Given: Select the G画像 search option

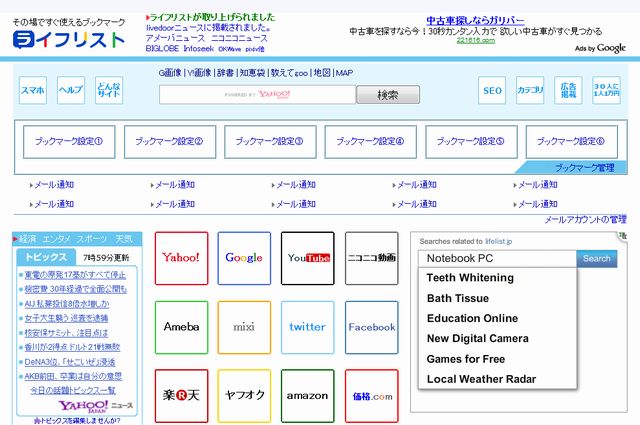Looking at the screenshot, I should [170, 73].
